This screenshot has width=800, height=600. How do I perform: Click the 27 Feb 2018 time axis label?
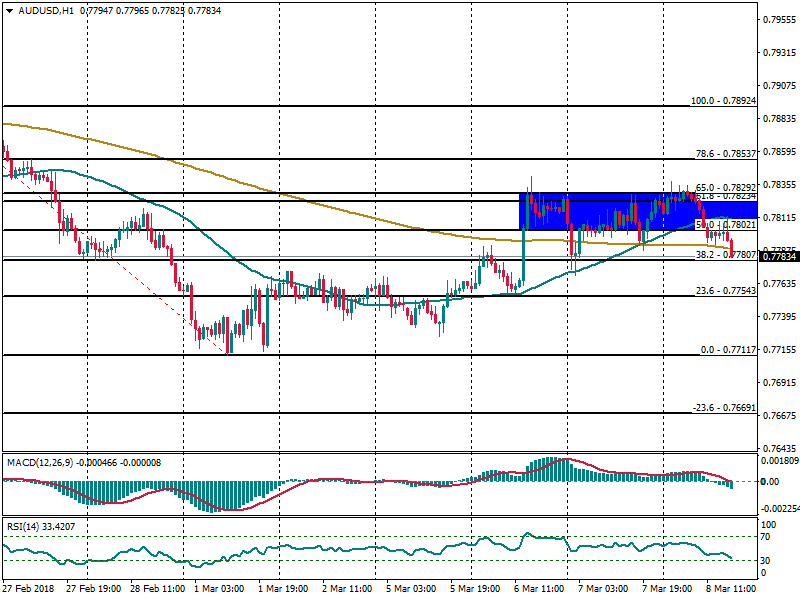coord(31,589)
